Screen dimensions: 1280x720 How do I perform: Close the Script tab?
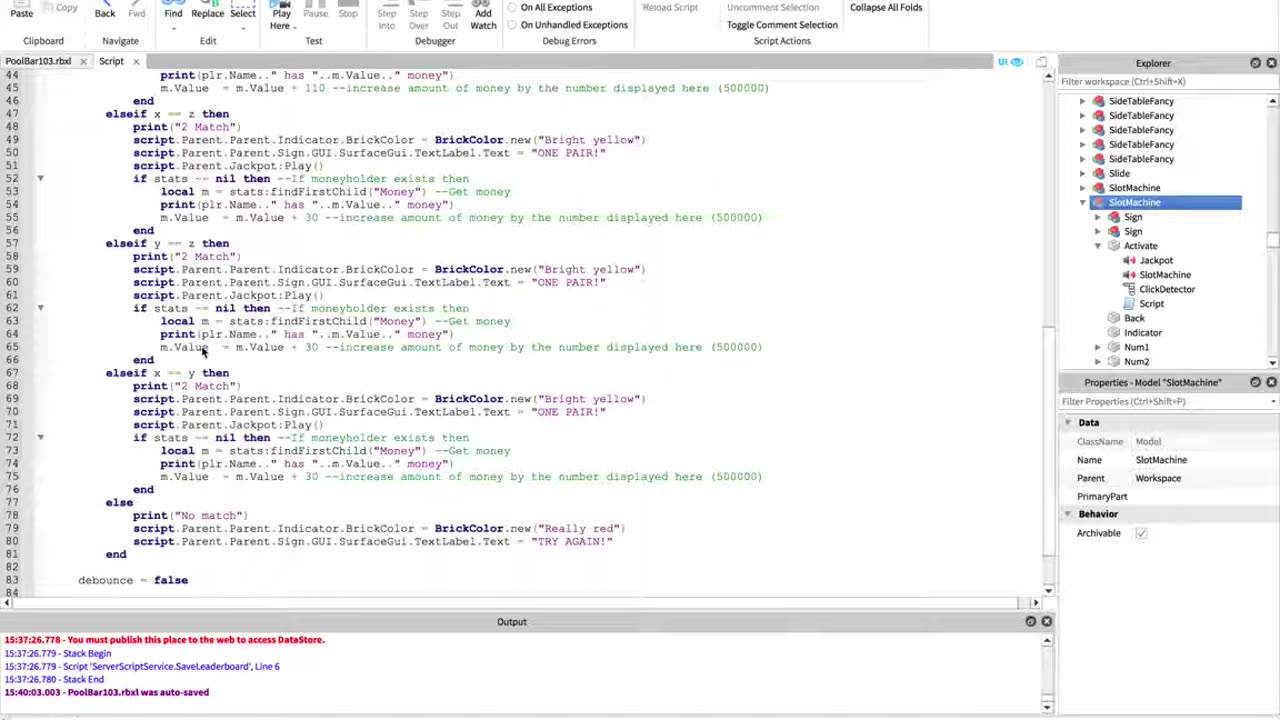pyautogui.click(x=136, y=62)
